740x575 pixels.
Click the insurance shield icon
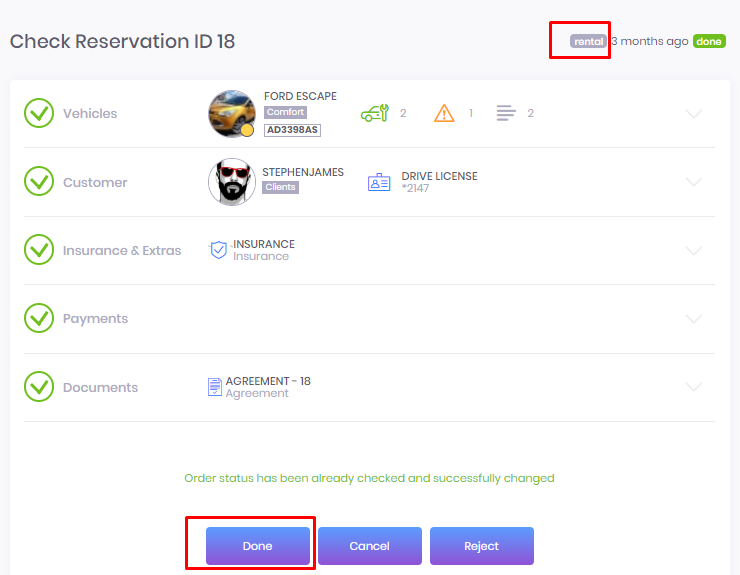pos(219,250)
